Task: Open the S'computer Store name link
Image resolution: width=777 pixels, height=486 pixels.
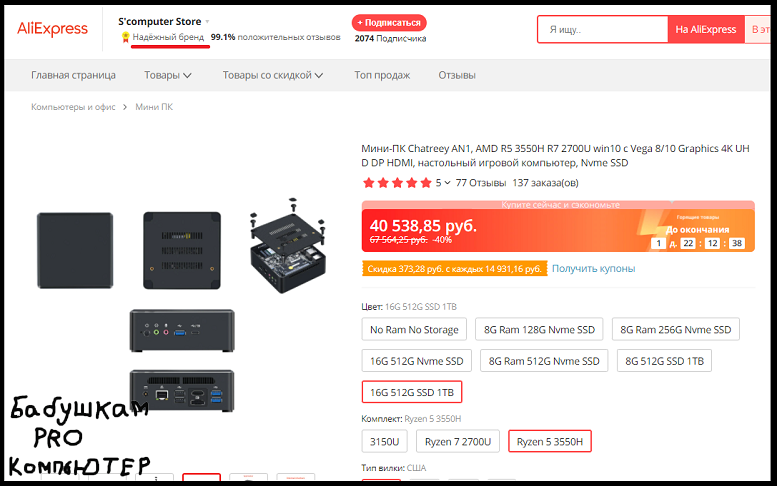Action: [x=160, y=21]
